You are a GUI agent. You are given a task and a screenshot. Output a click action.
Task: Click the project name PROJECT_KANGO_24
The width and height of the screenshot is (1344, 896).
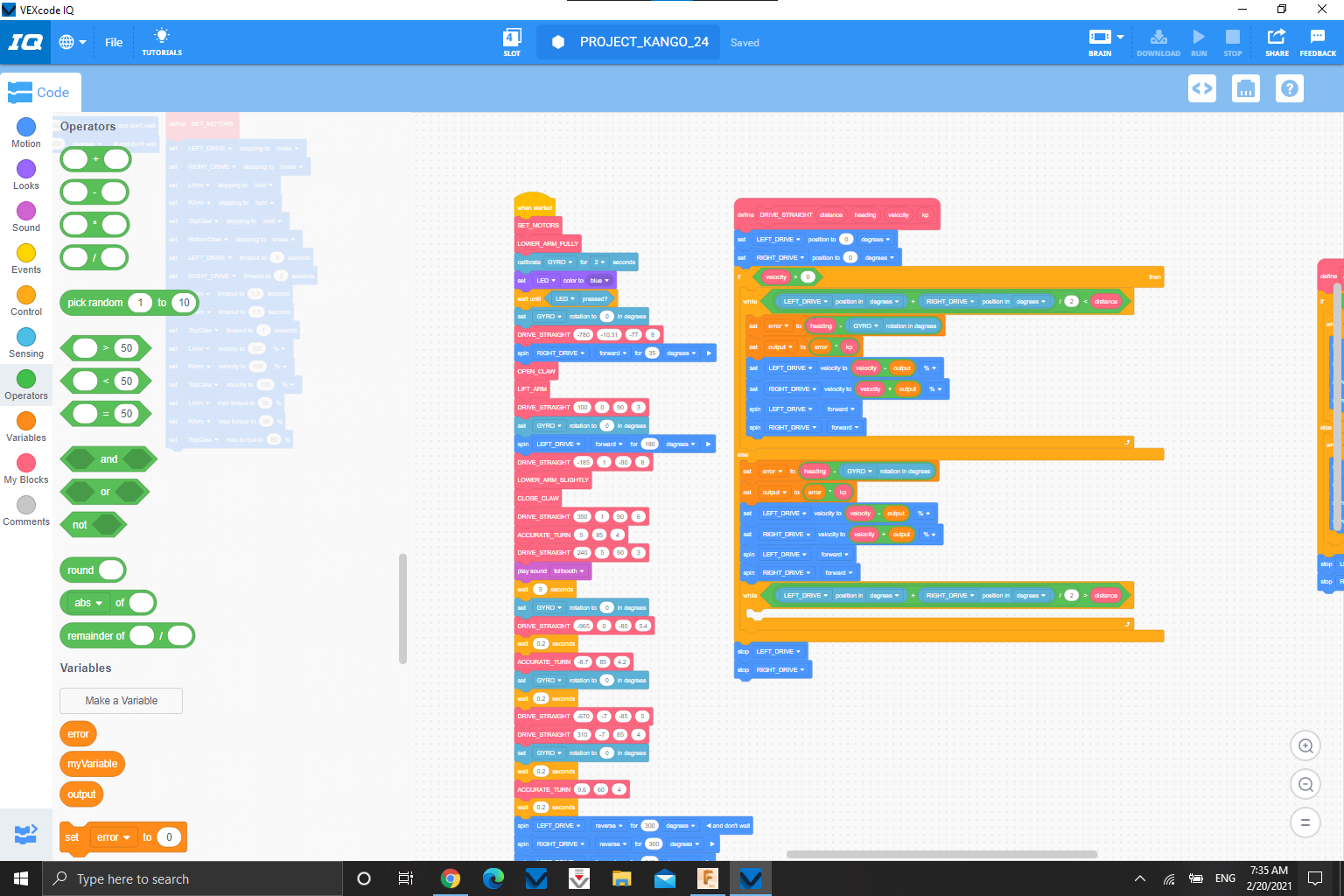tap(644, 42)
